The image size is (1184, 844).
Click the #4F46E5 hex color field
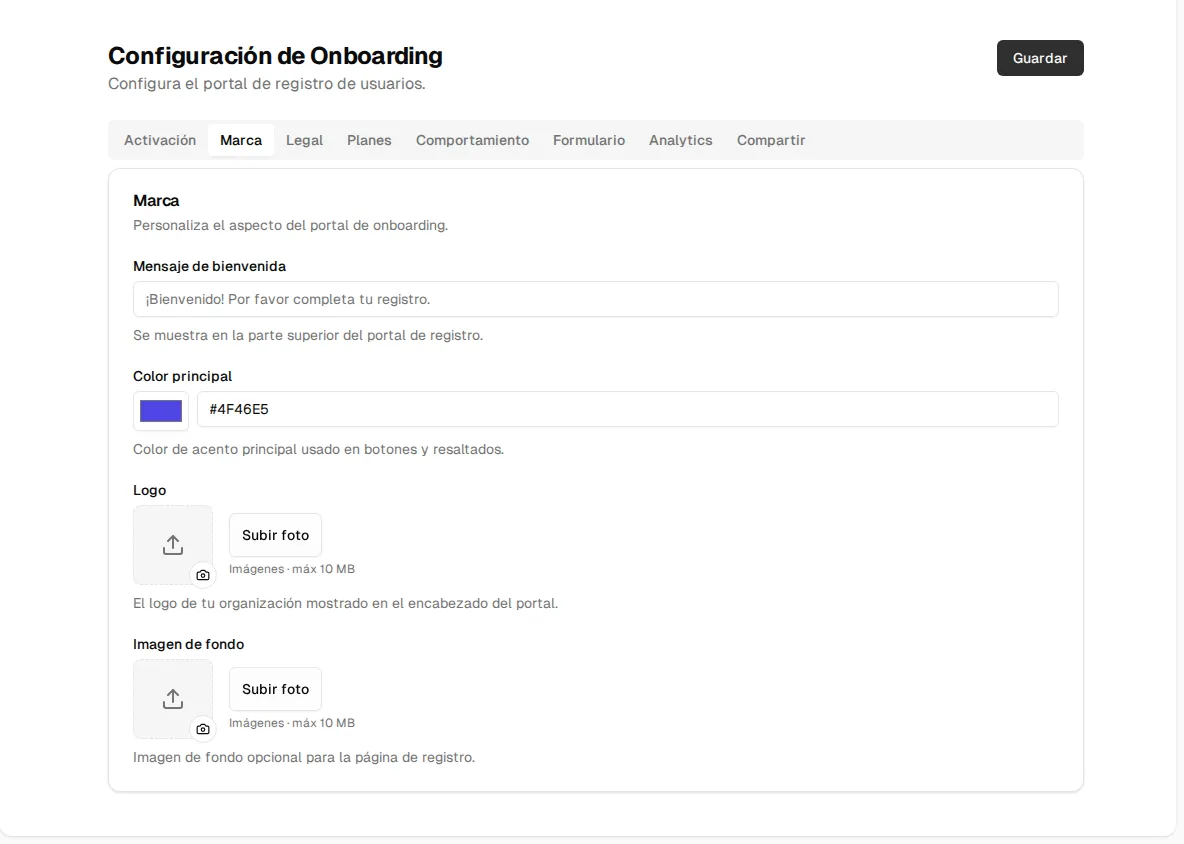tap(627, 409)
